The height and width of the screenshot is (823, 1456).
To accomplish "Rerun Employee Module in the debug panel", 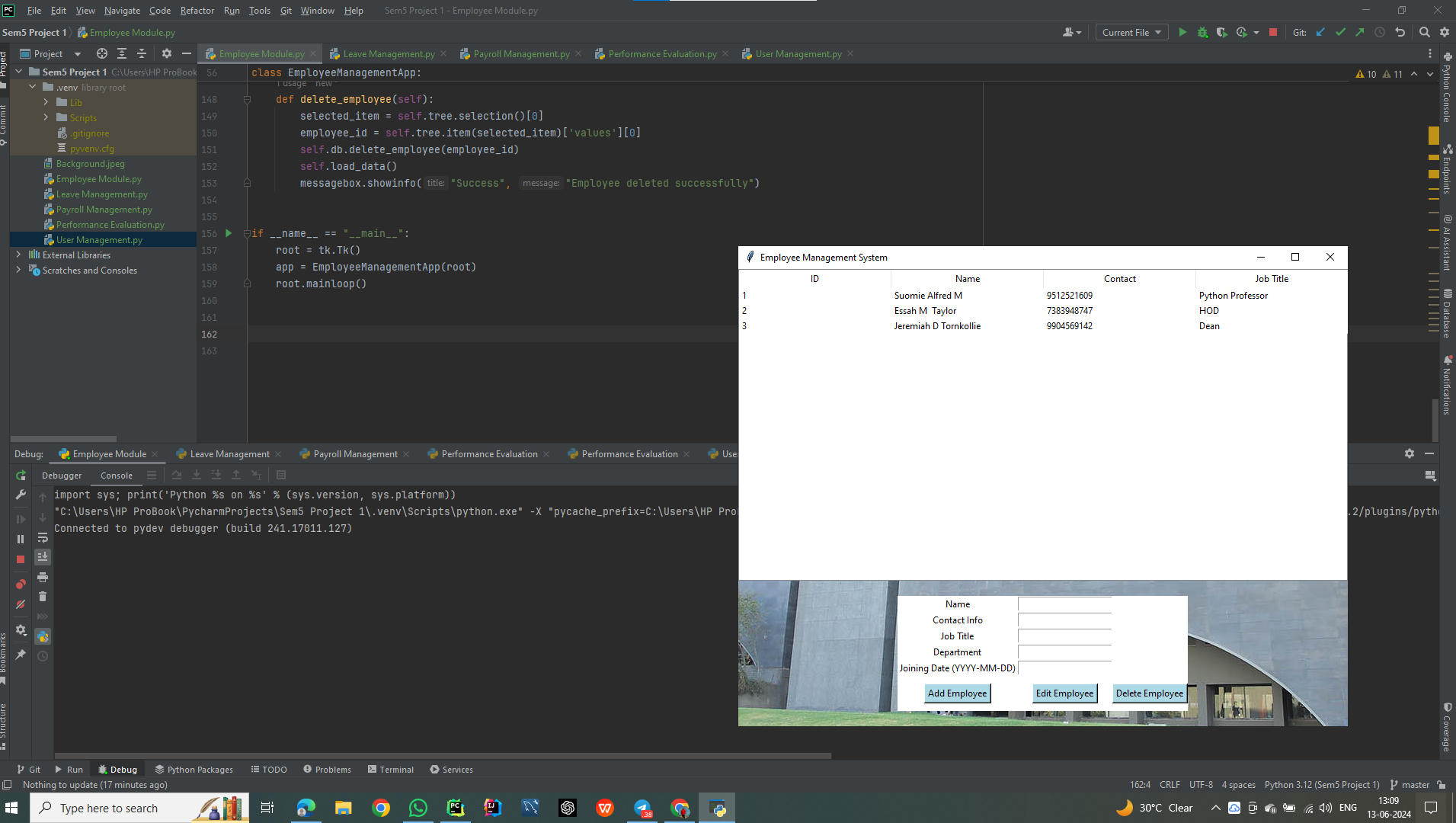I will point(21,476).
